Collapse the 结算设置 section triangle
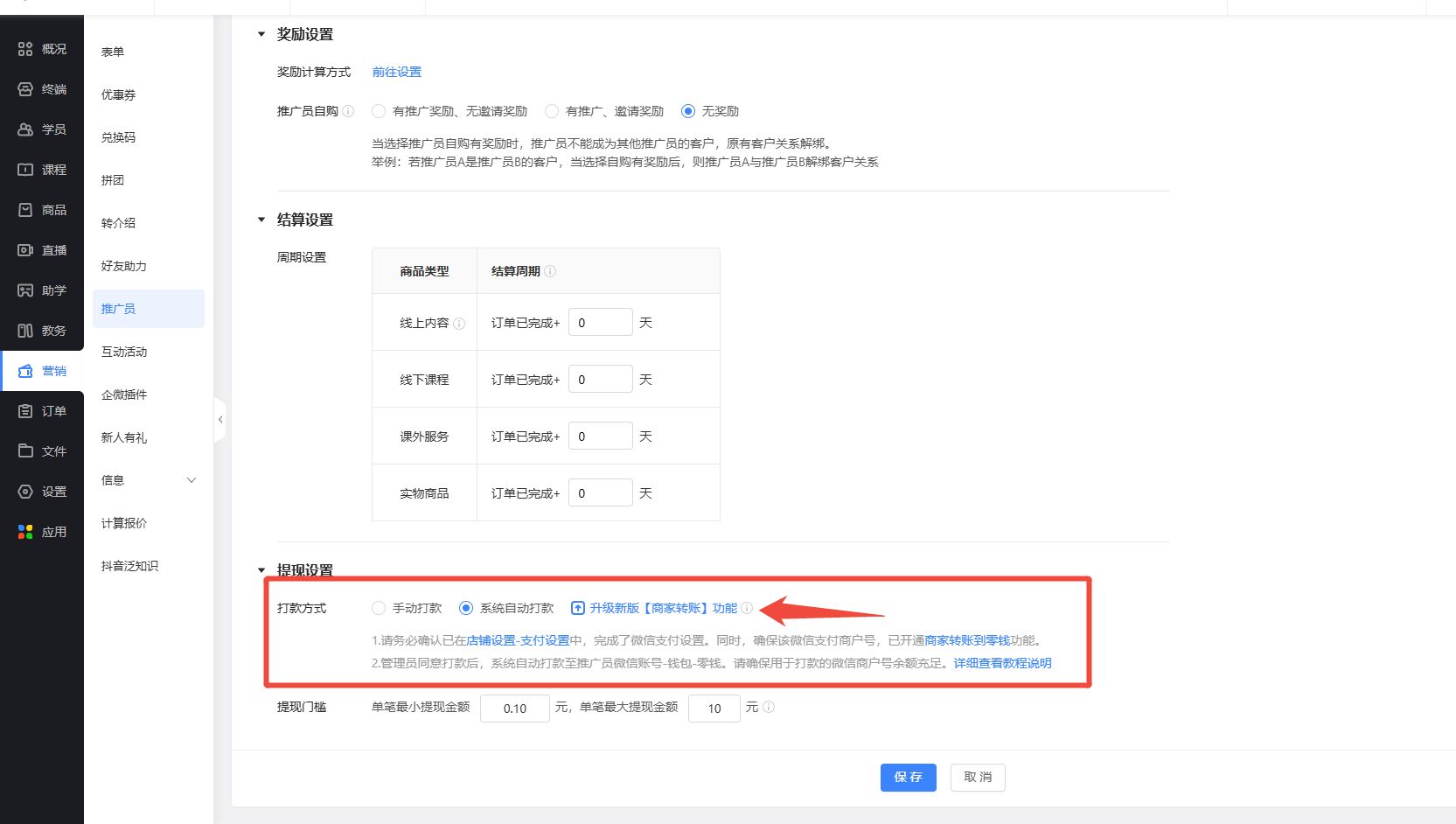 [261, 220]
